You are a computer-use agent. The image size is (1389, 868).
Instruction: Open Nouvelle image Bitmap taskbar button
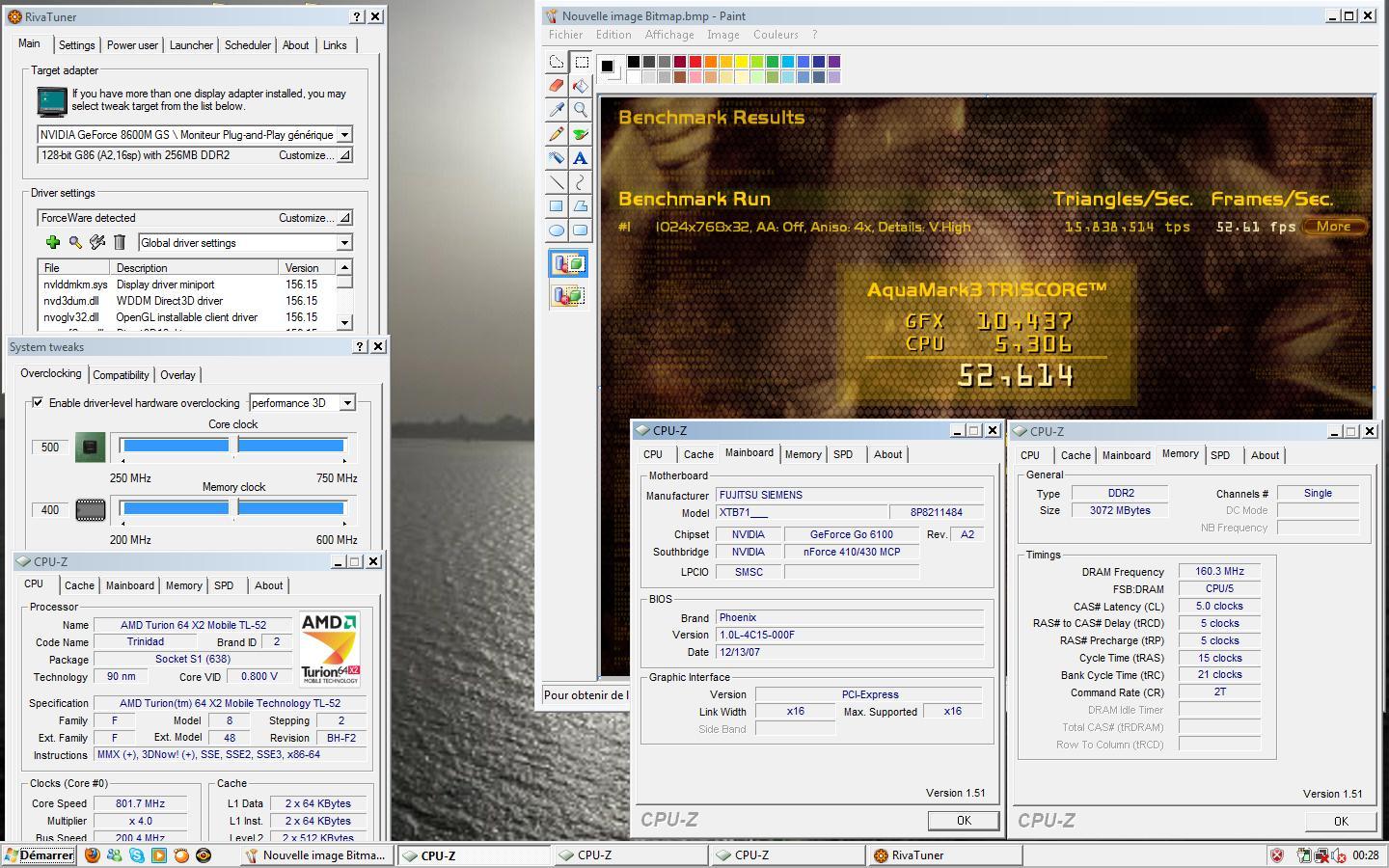click(315, 855)
